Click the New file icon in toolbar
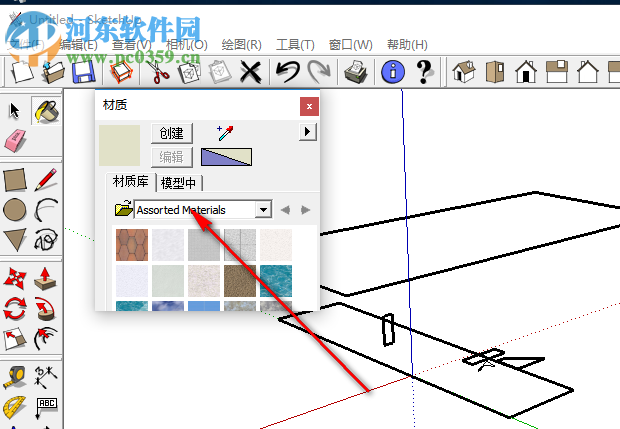620x429 pixels. [21, 72]
